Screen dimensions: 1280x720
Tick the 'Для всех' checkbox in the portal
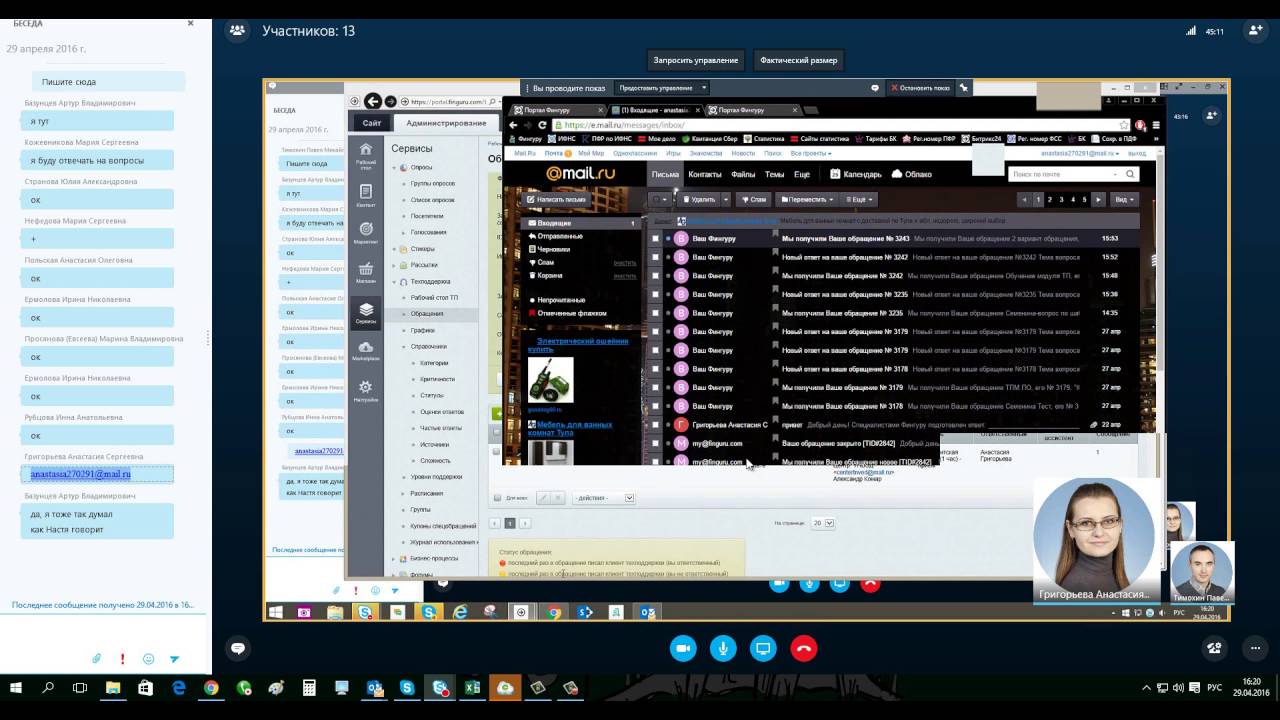(x=498, y=497)
